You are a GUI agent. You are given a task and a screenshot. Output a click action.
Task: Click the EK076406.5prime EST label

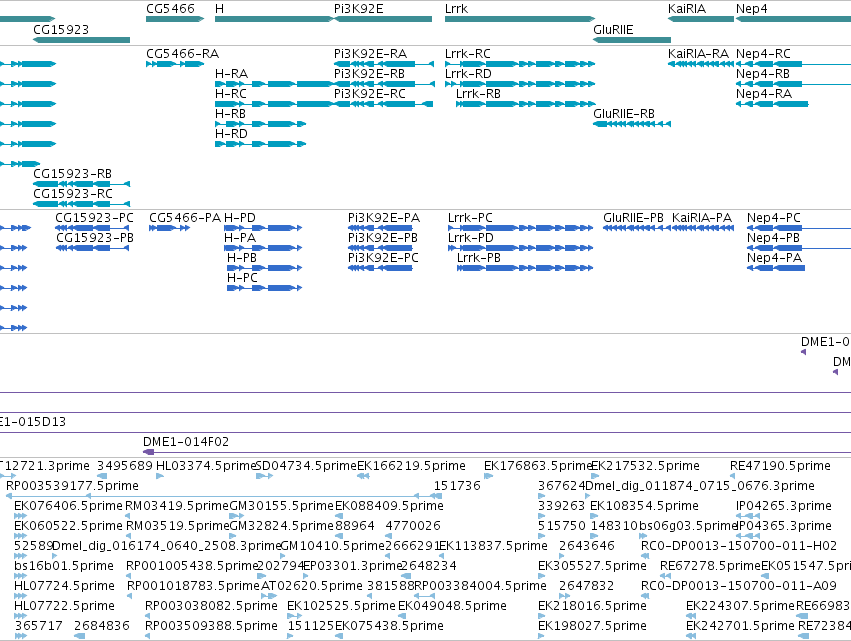[68, 506]
